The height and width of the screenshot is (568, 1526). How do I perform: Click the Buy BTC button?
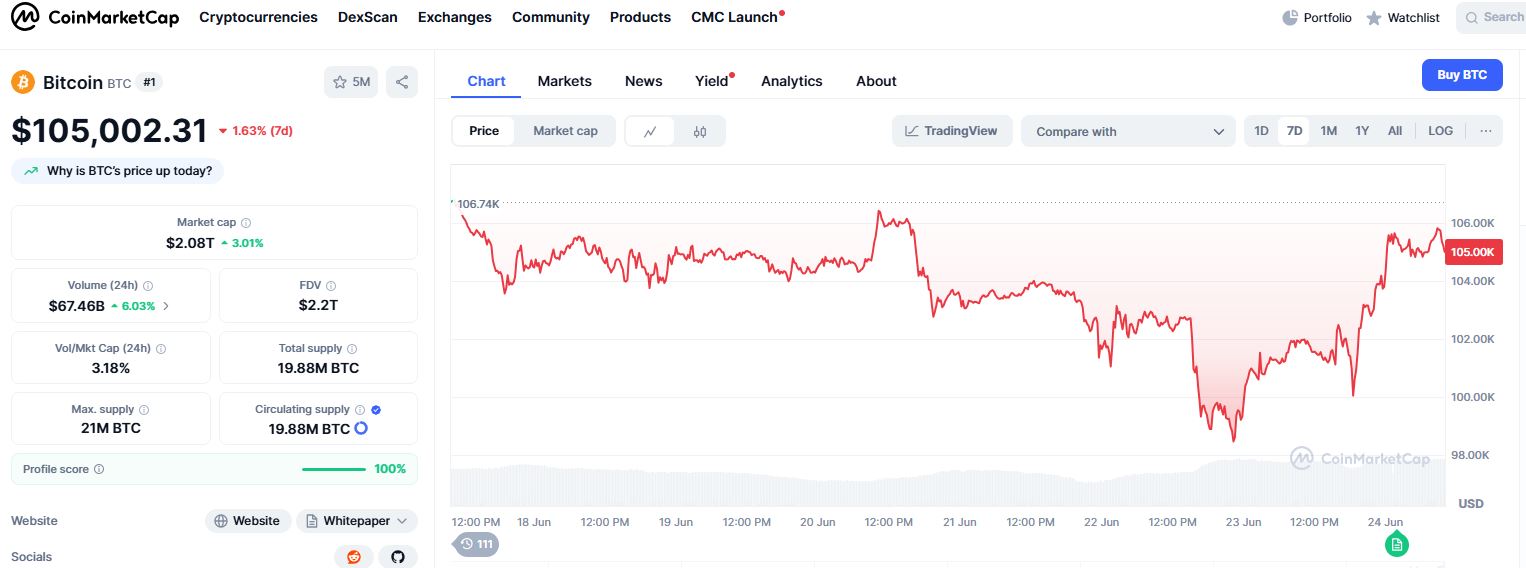[x=1462, y=75]
